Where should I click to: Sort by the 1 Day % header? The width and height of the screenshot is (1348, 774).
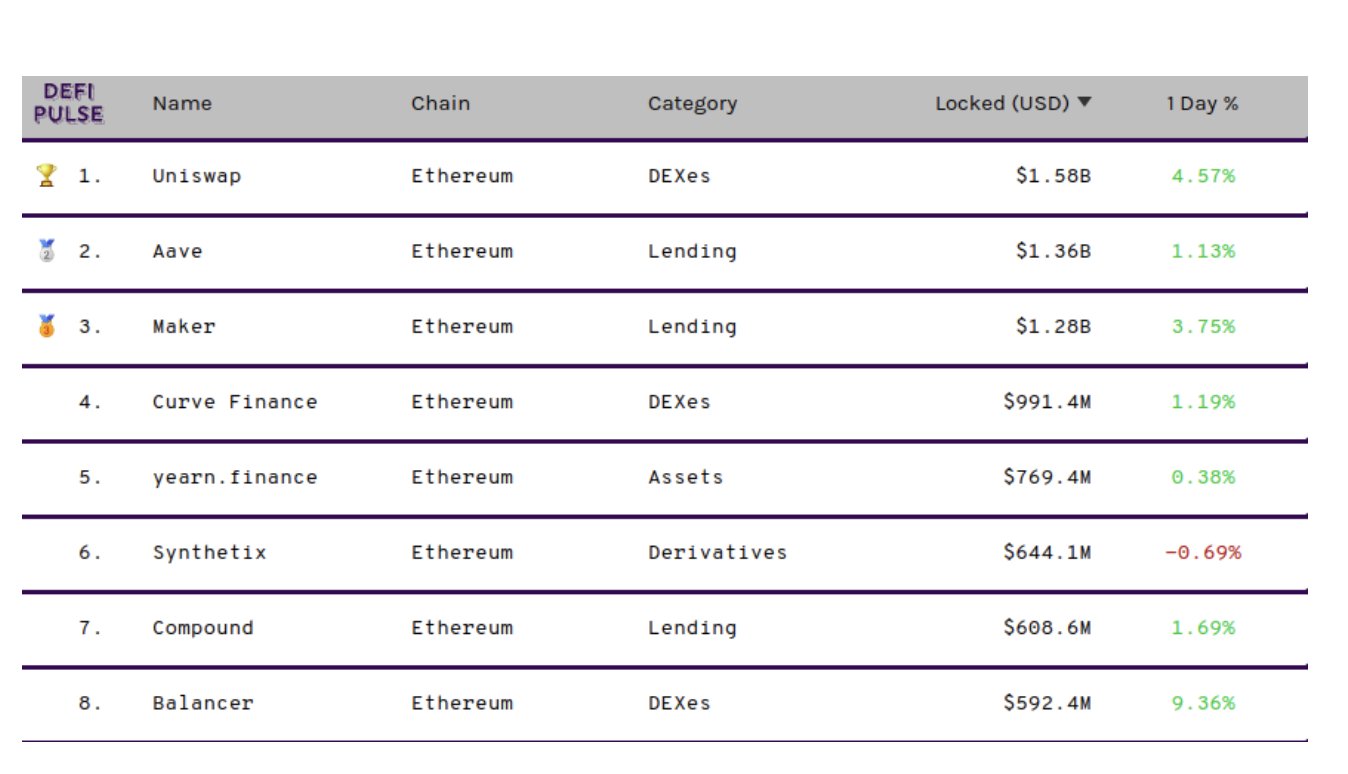click(1202, 103)
